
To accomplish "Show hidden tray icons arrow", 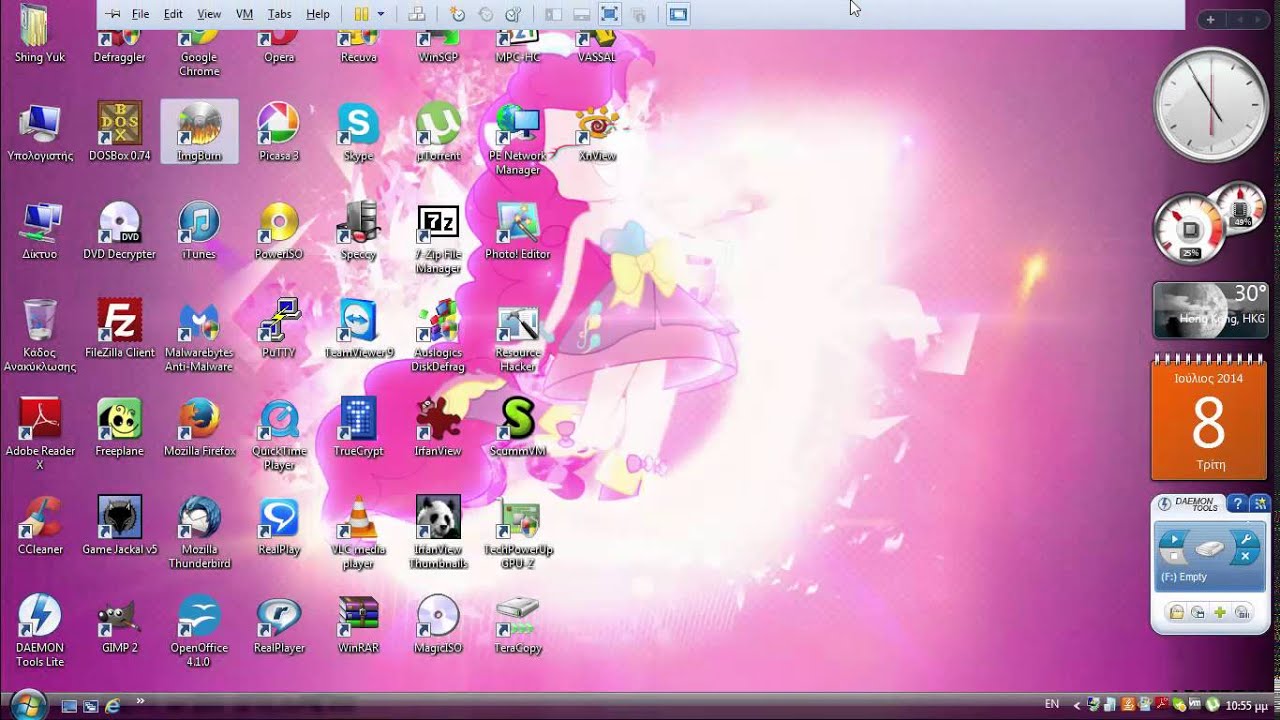I will pyautogui.click(x=1076, y=705).
